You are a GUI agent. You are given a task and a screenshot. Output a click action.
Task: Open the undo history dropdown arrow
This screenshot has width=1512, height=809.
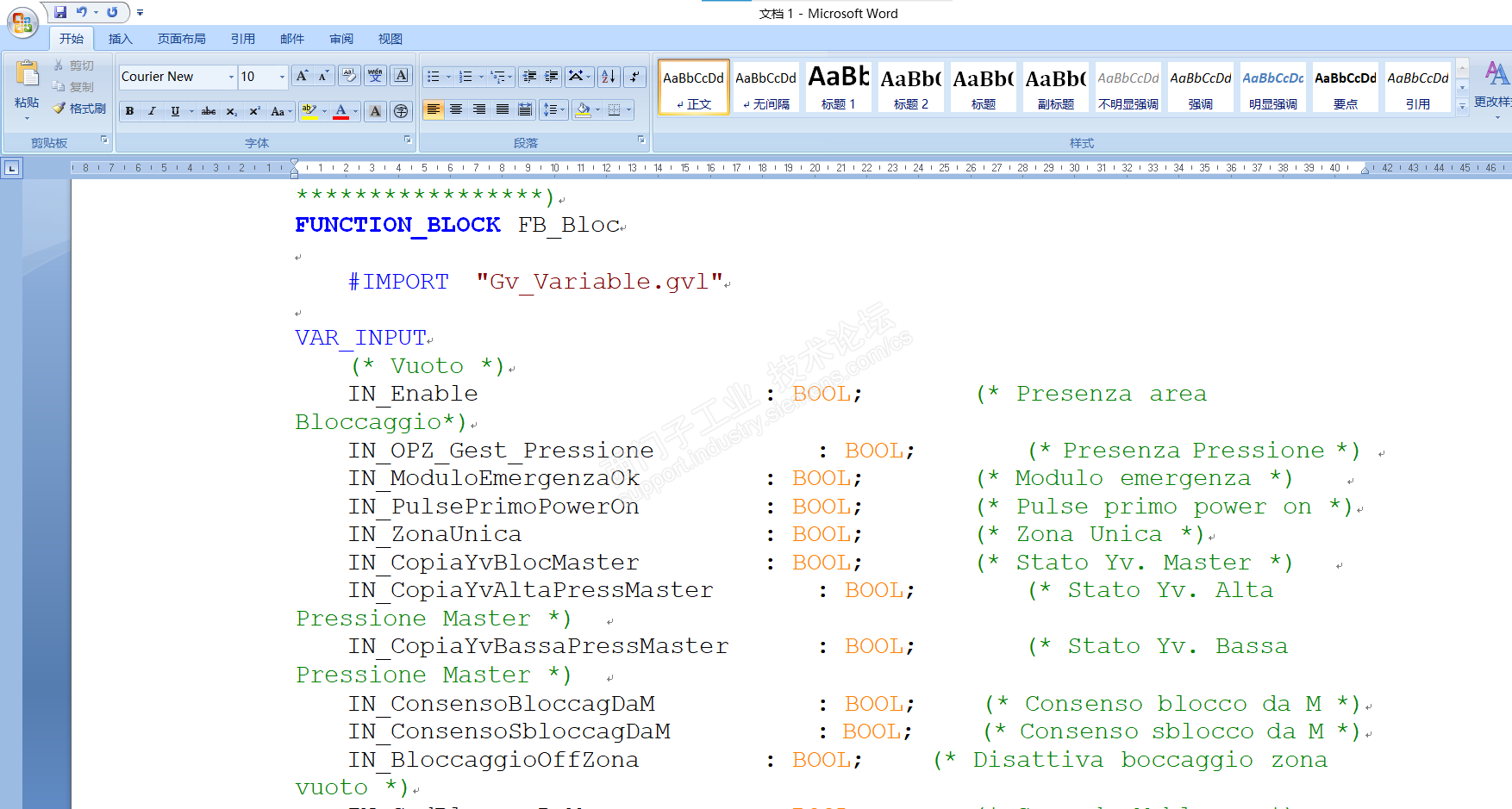point(95,12)
